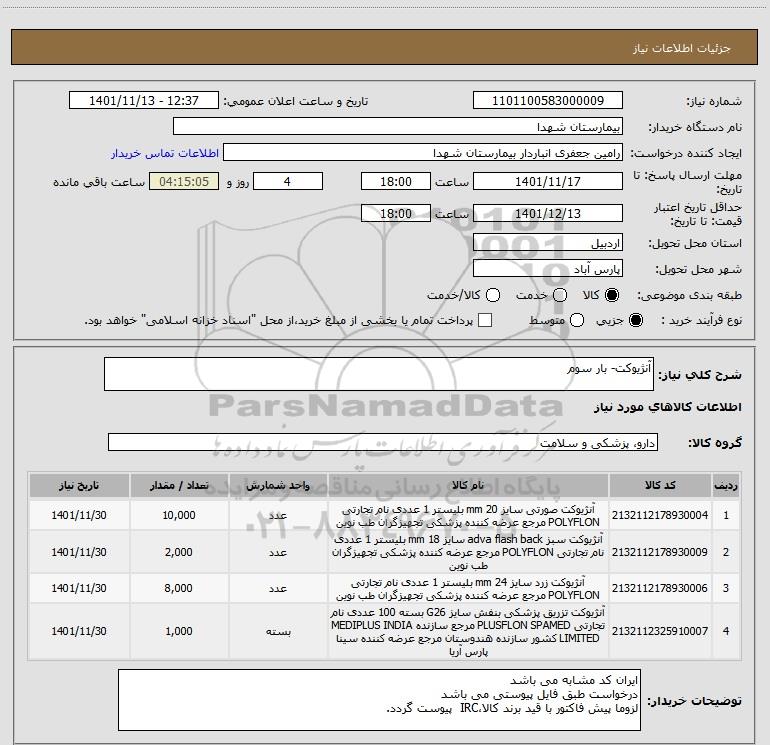Image resolution: width=770 pixels, height=745 pixels.
Task: Click quantity 8,000 in row 3
Action: point(179,588)
